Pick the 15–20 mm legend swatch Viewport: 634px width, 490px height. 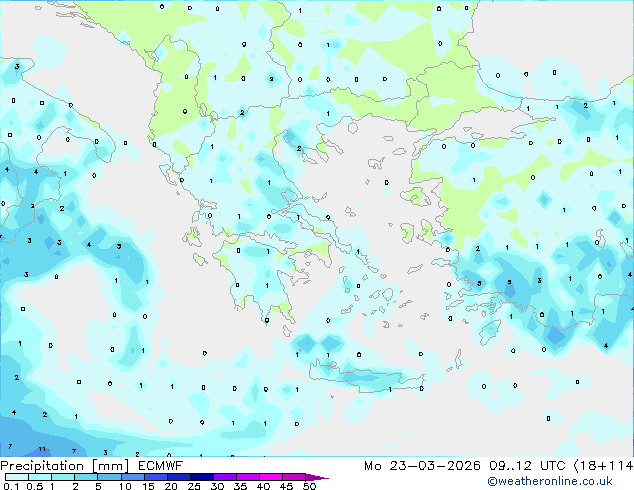coord(156,477)
